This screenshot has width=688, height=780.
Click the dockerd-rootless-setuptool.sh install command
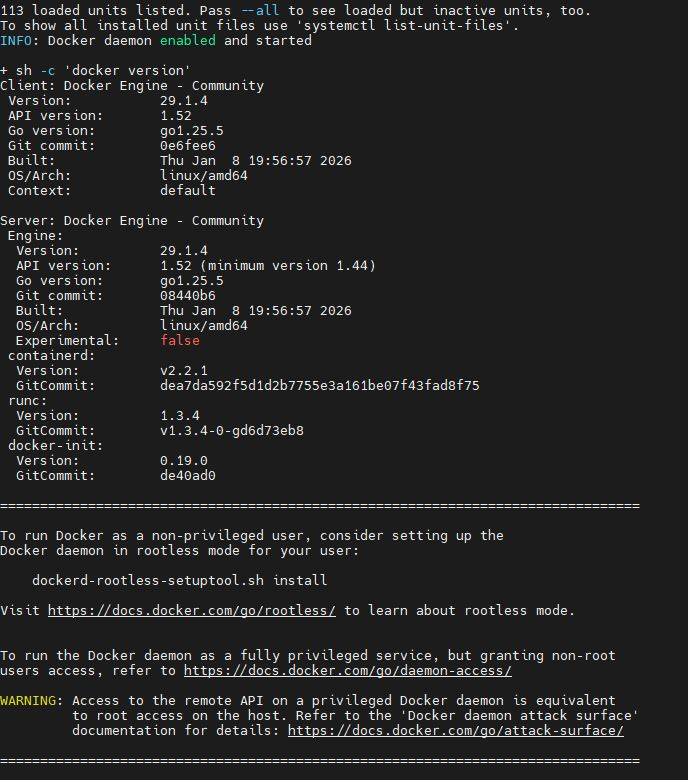tap(179, 580)
